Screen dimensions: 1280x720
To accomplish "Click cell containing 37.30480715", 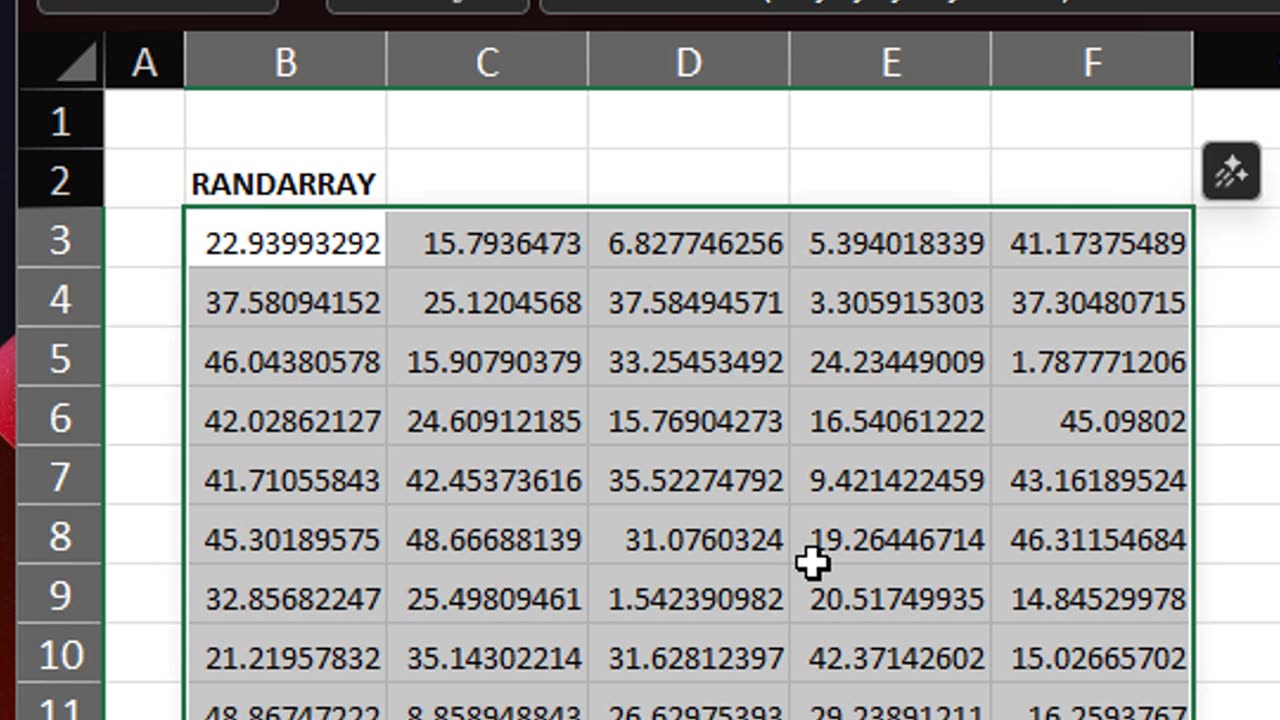I will pos(1092,298).
